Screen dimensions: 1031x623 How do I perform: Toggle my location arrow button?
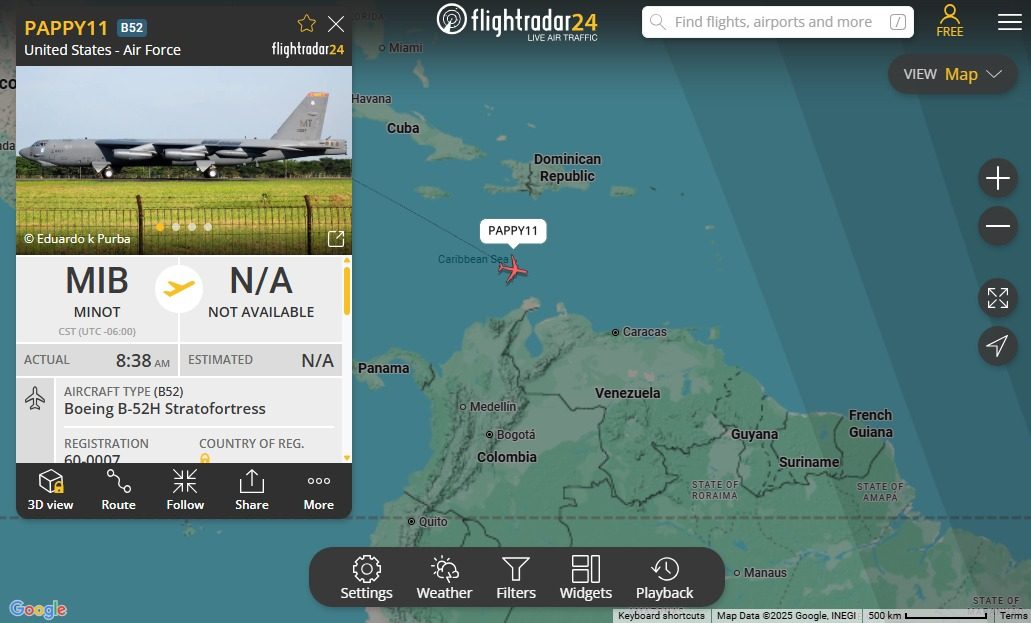997,345
